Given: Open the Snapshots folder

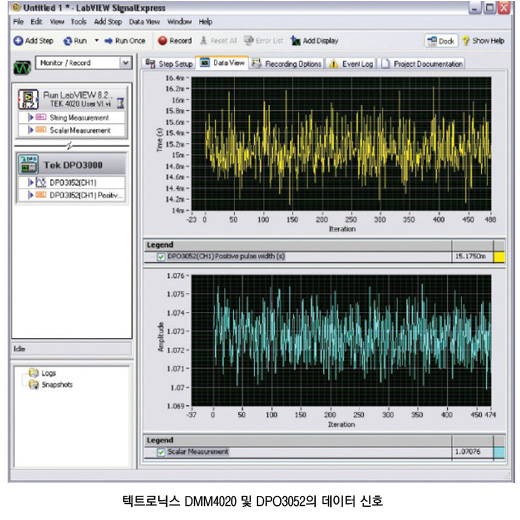Looking at the screenshot, I should click(57, 385).
